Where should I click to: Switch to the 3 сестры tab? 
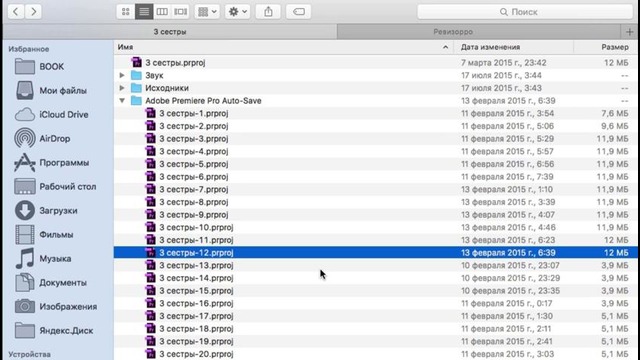click(170, 32)
